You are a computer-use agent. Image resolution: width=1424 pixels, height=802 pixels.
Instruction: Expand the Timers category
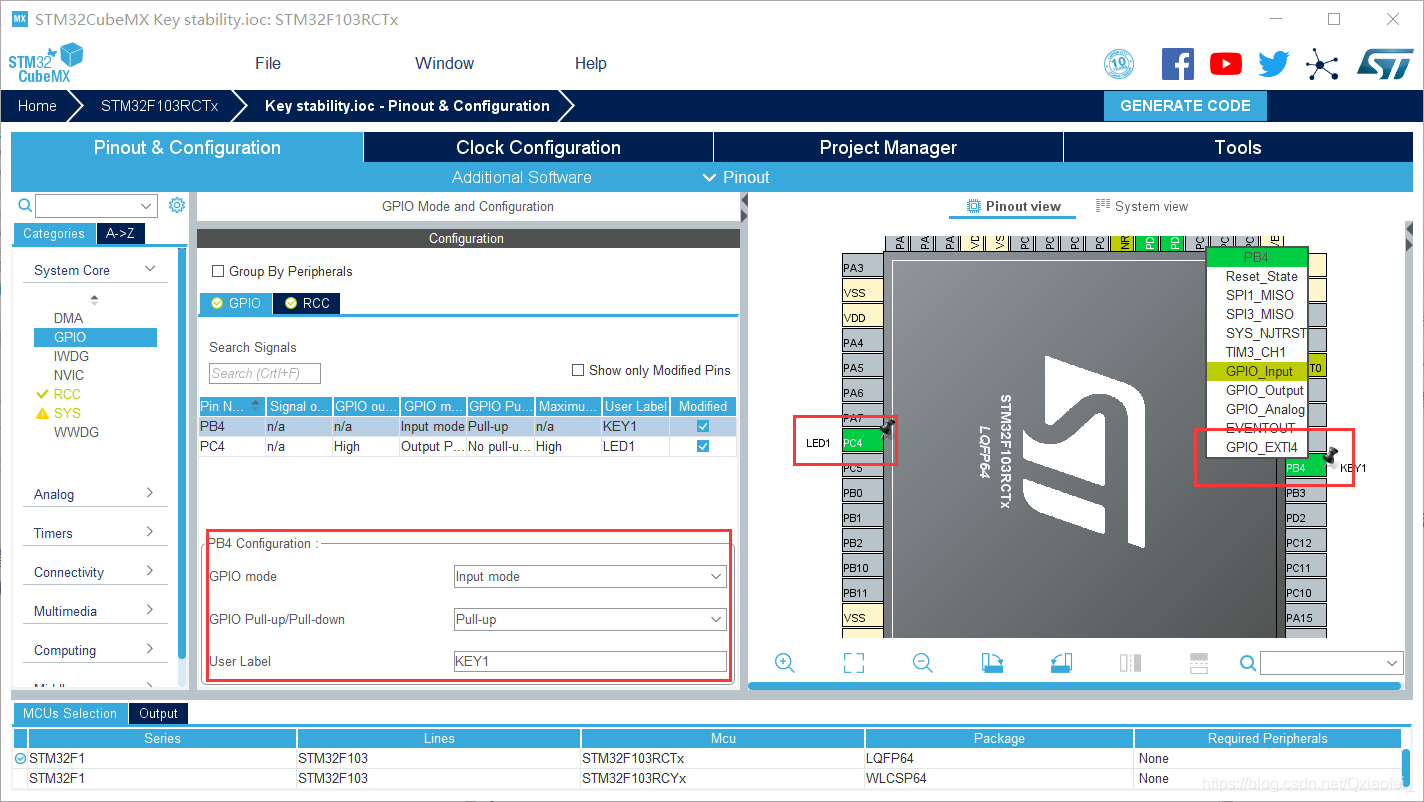coord(150,532)
